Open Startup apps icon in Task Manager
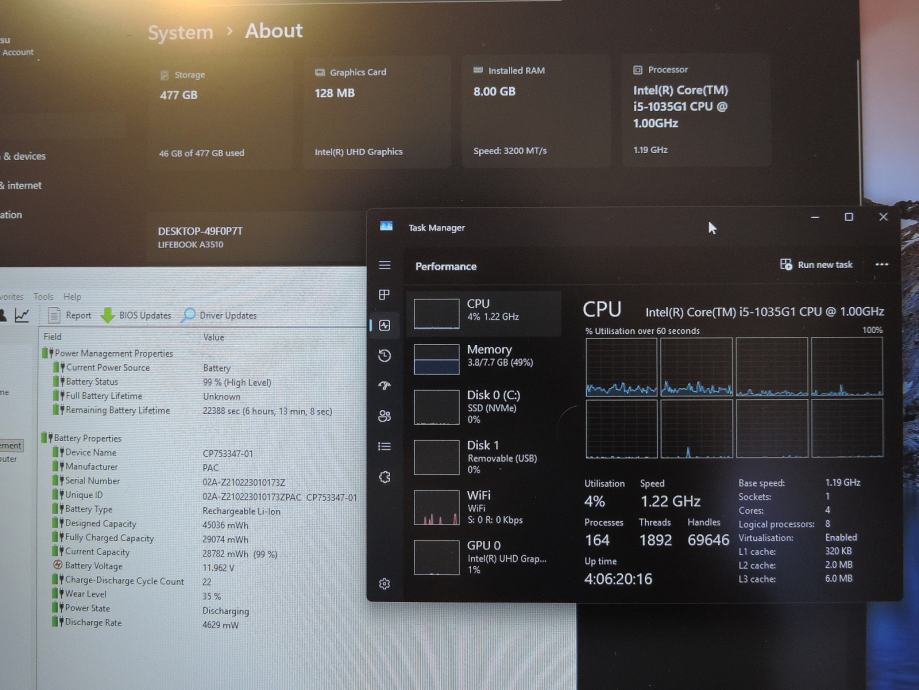Image resolution: width=919 pixels, height=690 pixels. (x=384, y=386)
